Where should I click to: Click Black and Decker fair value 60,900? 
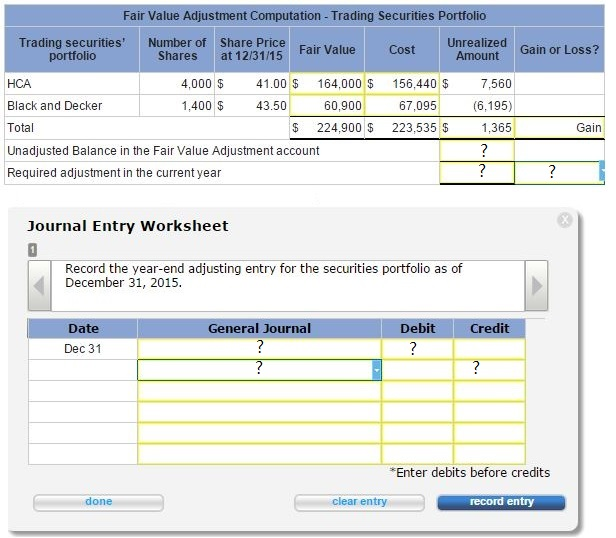point(327,105)
